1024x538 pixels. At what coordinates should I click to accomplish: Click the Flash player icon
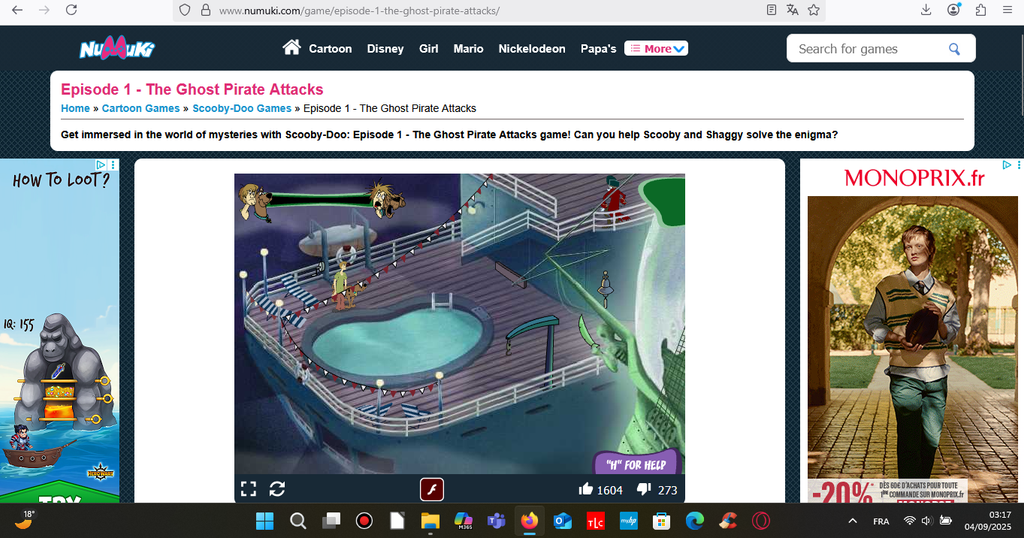pos(432,489)
